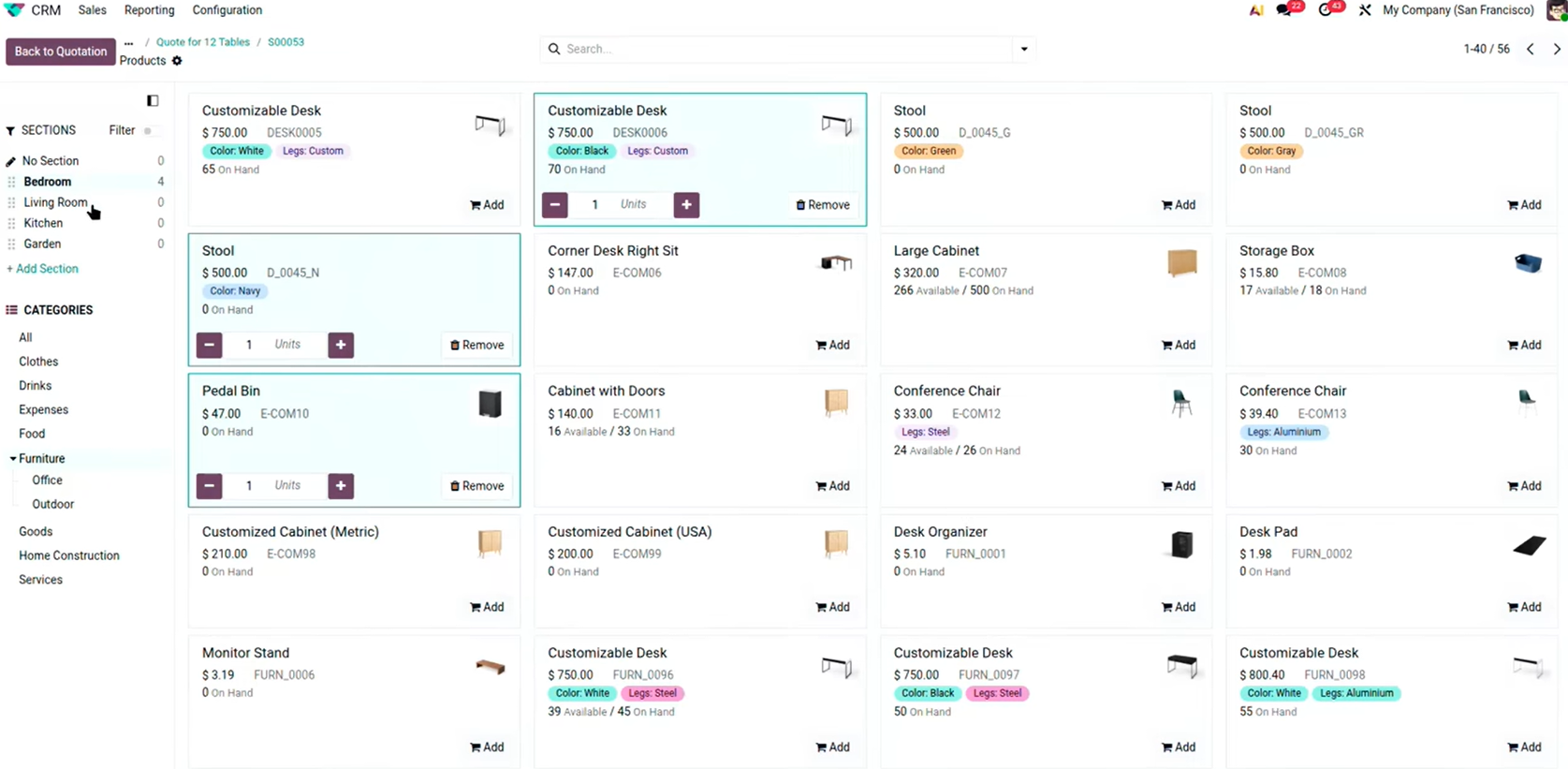Click Back to Quotation button
This screenshot has height=769, width=1568.
pos(61,52)
